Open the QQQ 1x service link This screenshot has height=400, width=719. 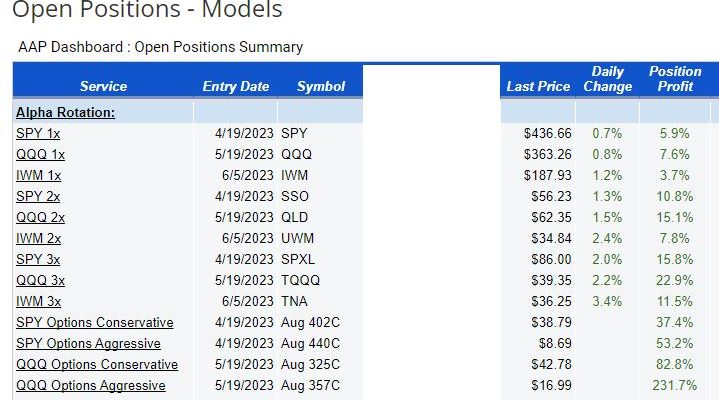40,155
